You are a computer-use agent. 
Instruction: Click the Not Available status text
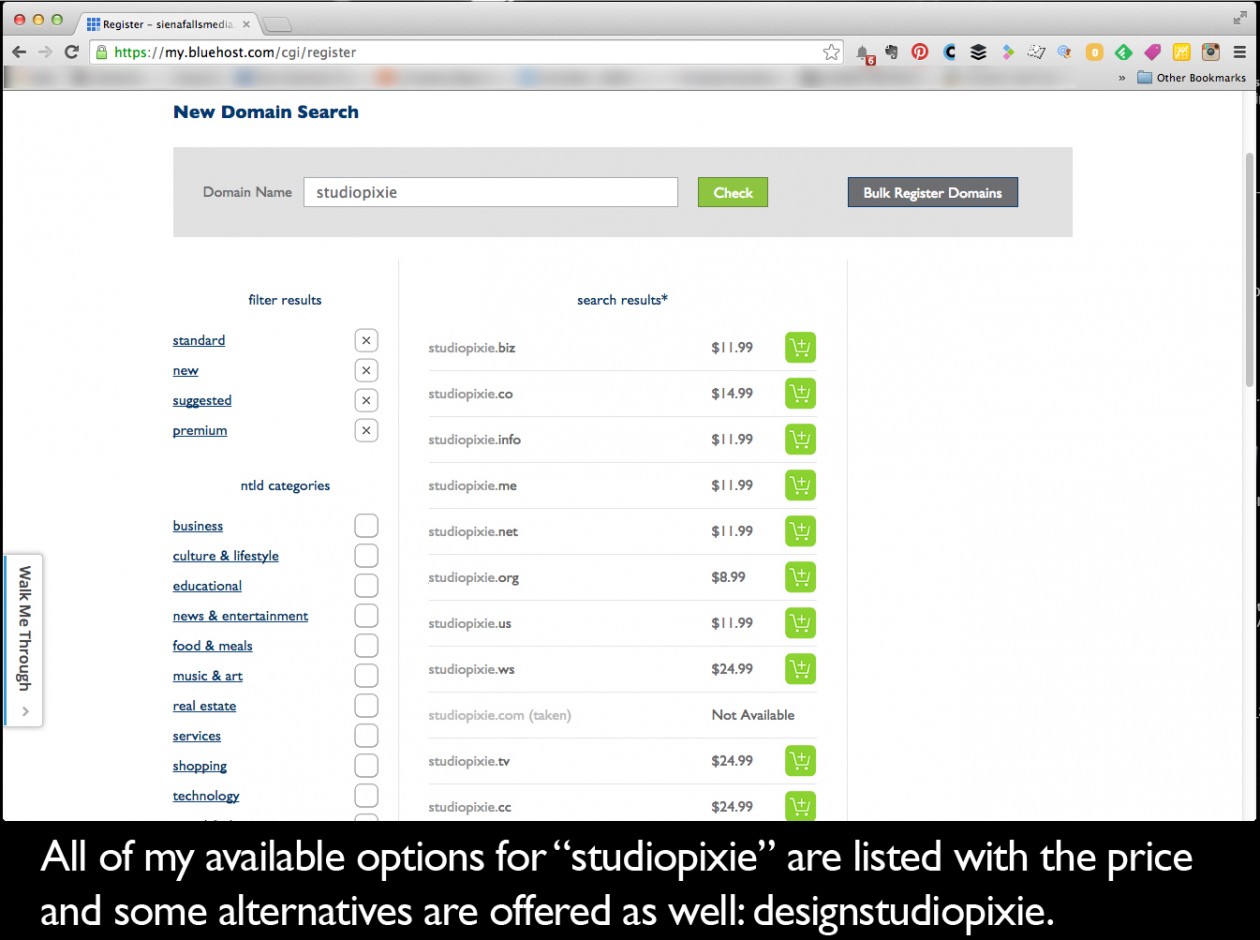tap(753, 715)
